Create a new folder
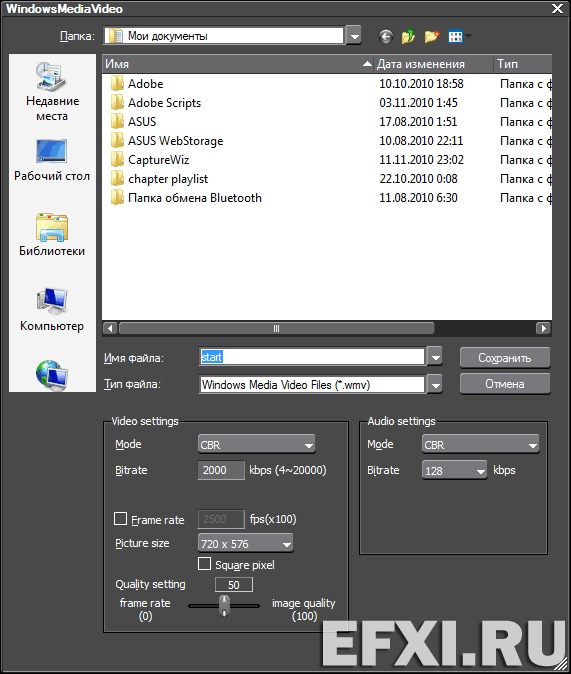 [432, 37]
